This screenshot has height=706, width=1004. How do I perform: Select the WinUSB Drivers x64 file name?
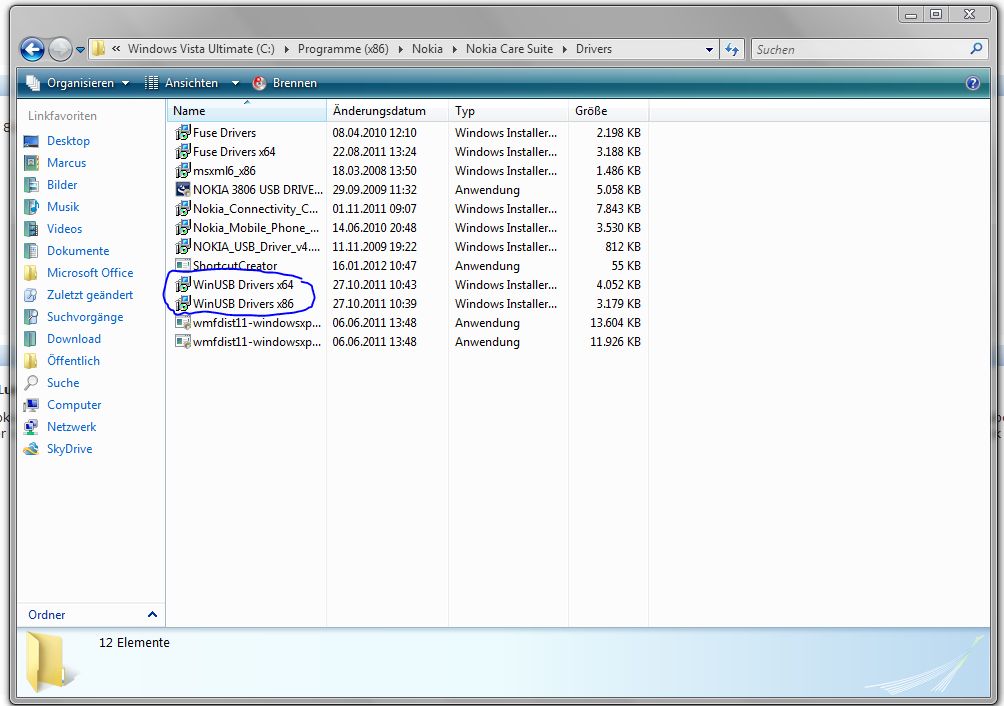point(243,285)
